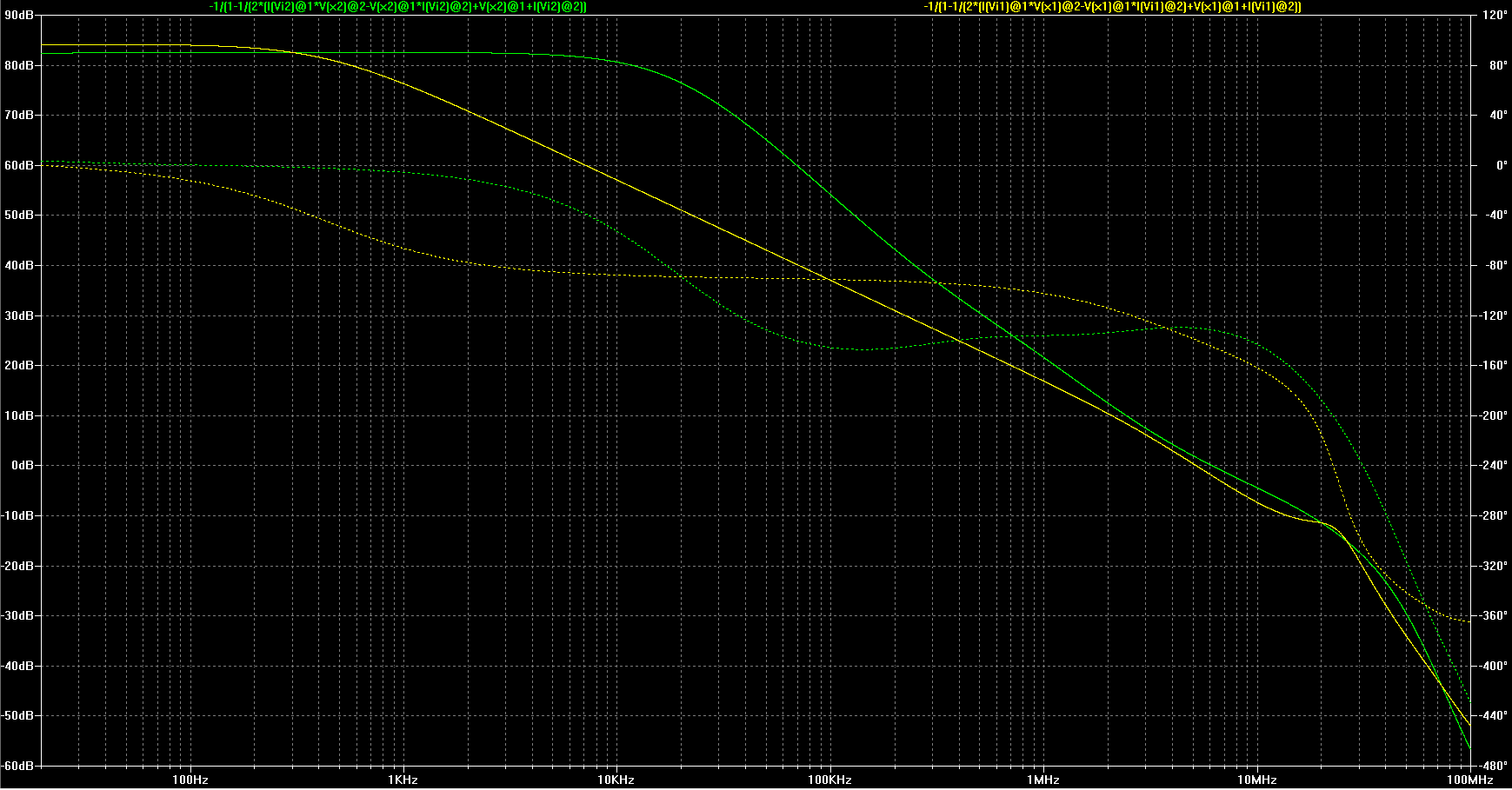This screenshot has width=1512, height=790.
Task: Click the "90dB" left axis label
Action: [18, 15]
